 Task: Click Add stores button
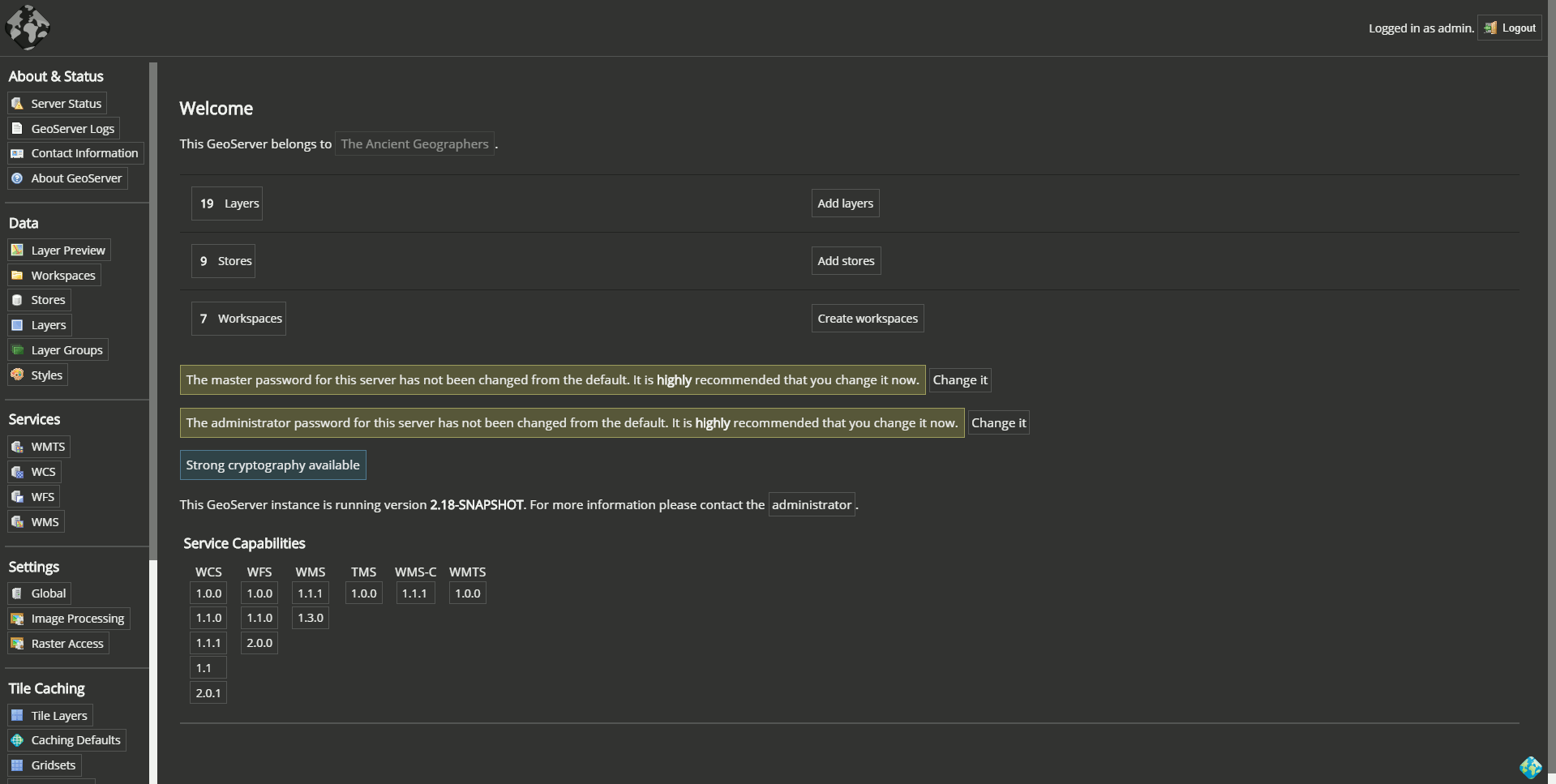pos(847,261)
